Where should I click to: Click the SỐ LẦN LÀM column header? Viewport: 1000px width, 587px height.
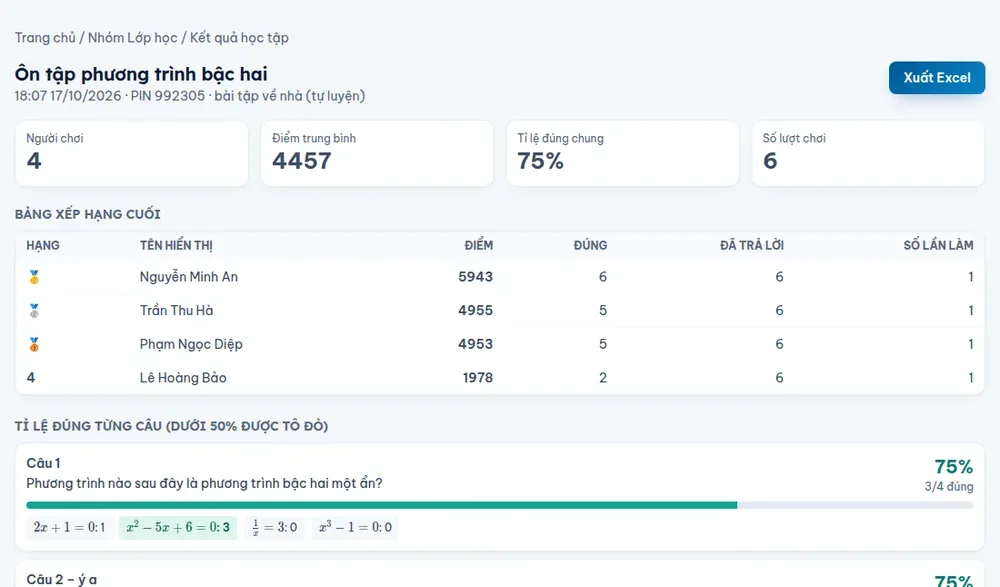[938, 246]
